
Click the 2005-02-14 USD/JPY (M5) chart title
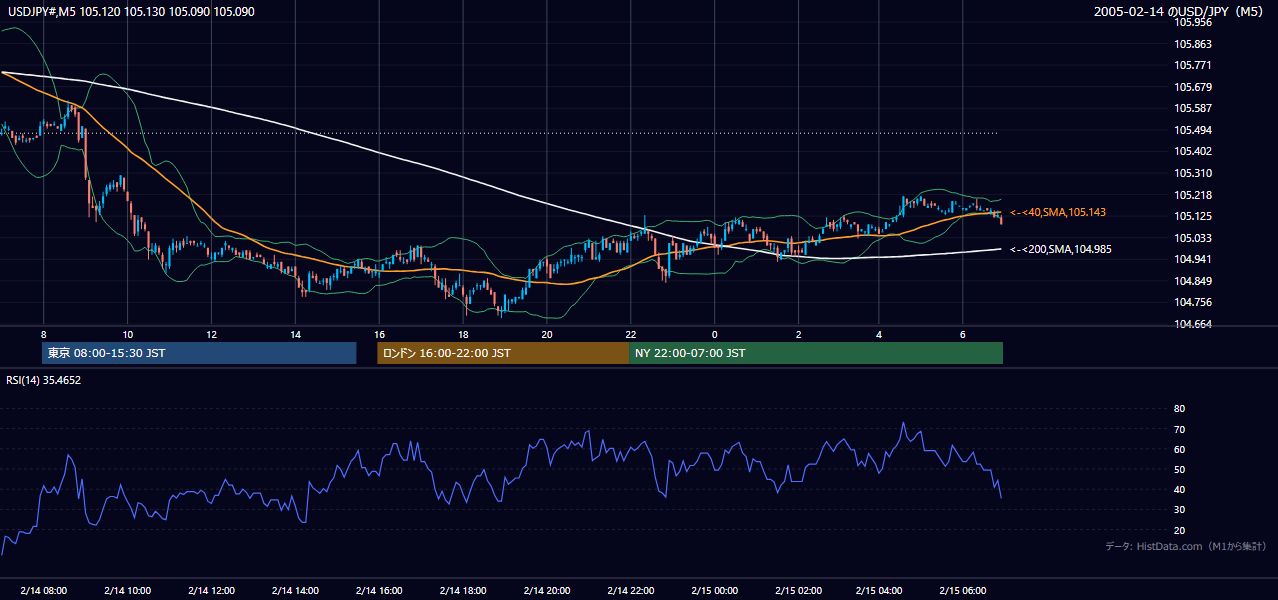click(1180, 12)
